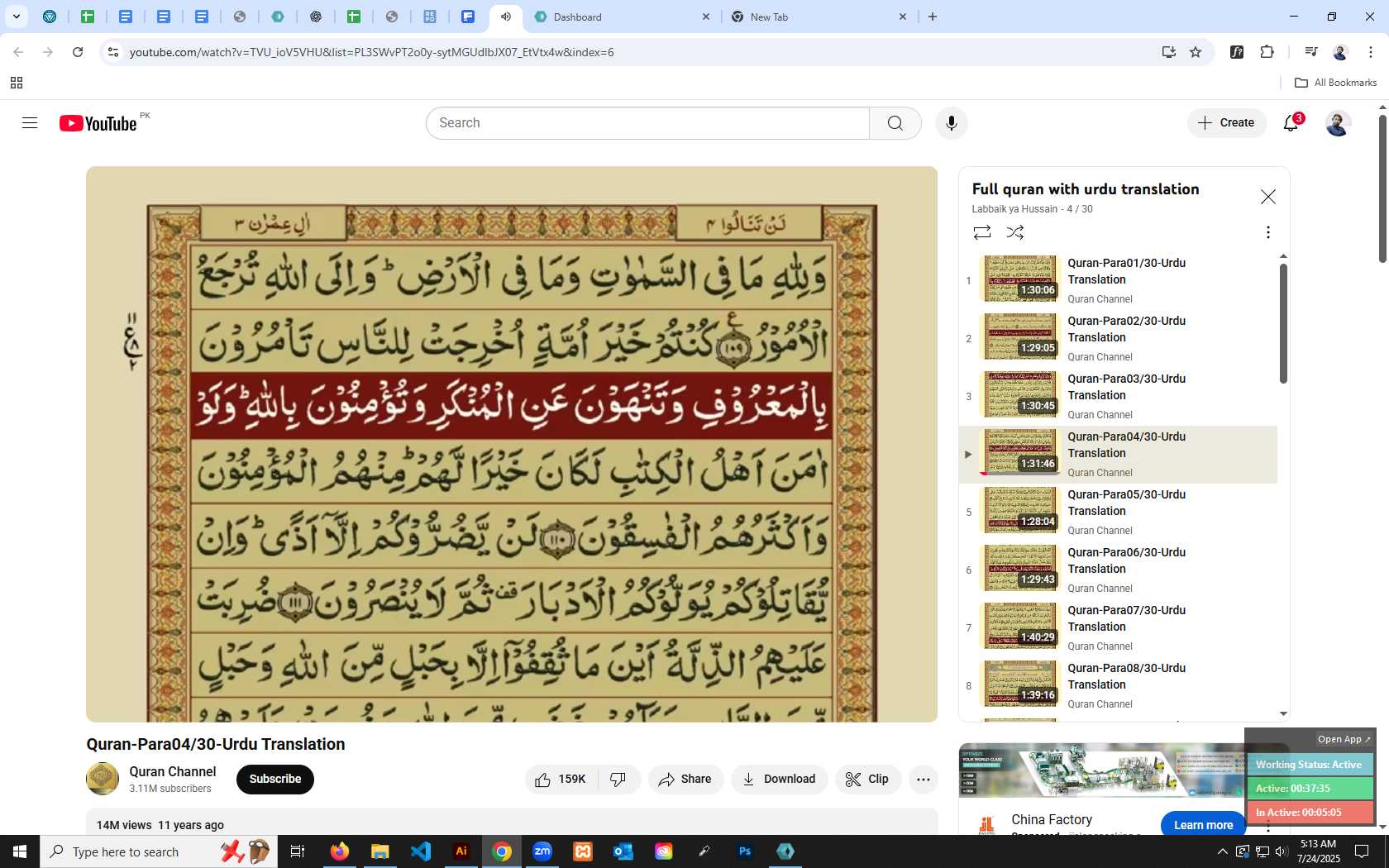This screenshot has width=1389, height=868.
Task: Open Learn more on China Factory ad
Action: (x=1203, y=825)
